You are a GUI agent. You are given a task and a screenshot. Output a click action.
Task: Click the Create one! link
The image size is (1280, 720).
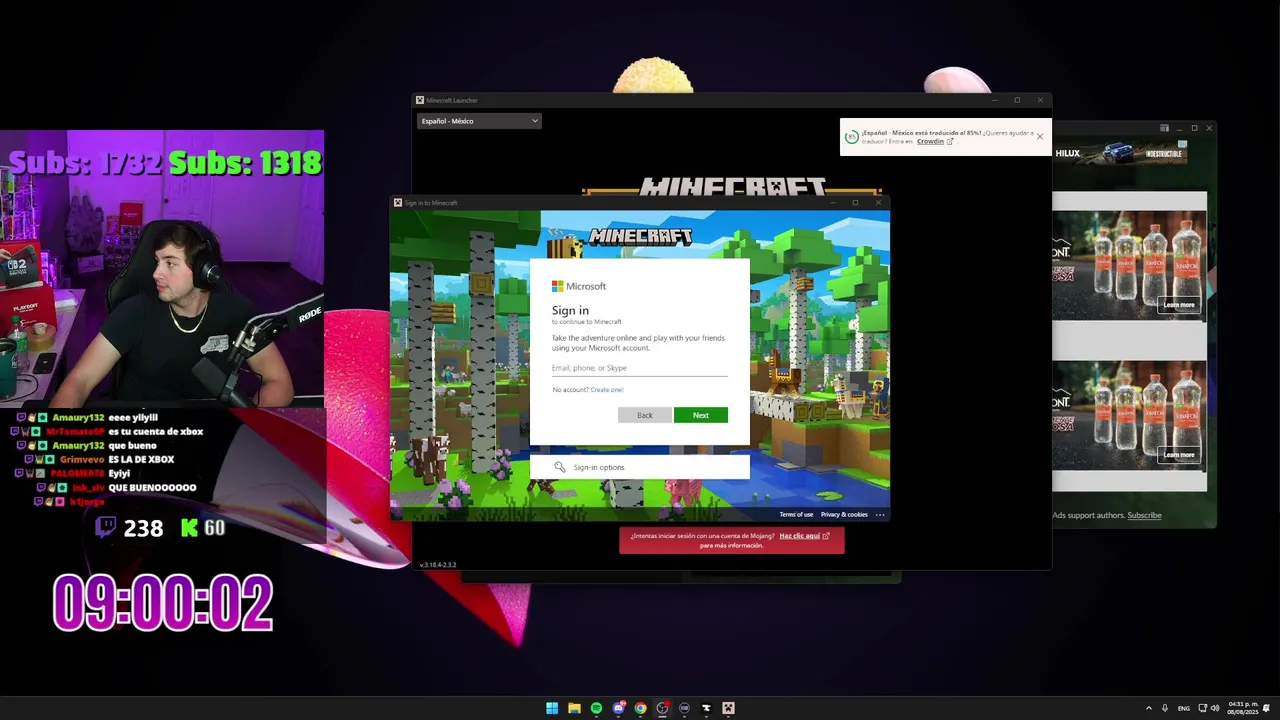607,390
